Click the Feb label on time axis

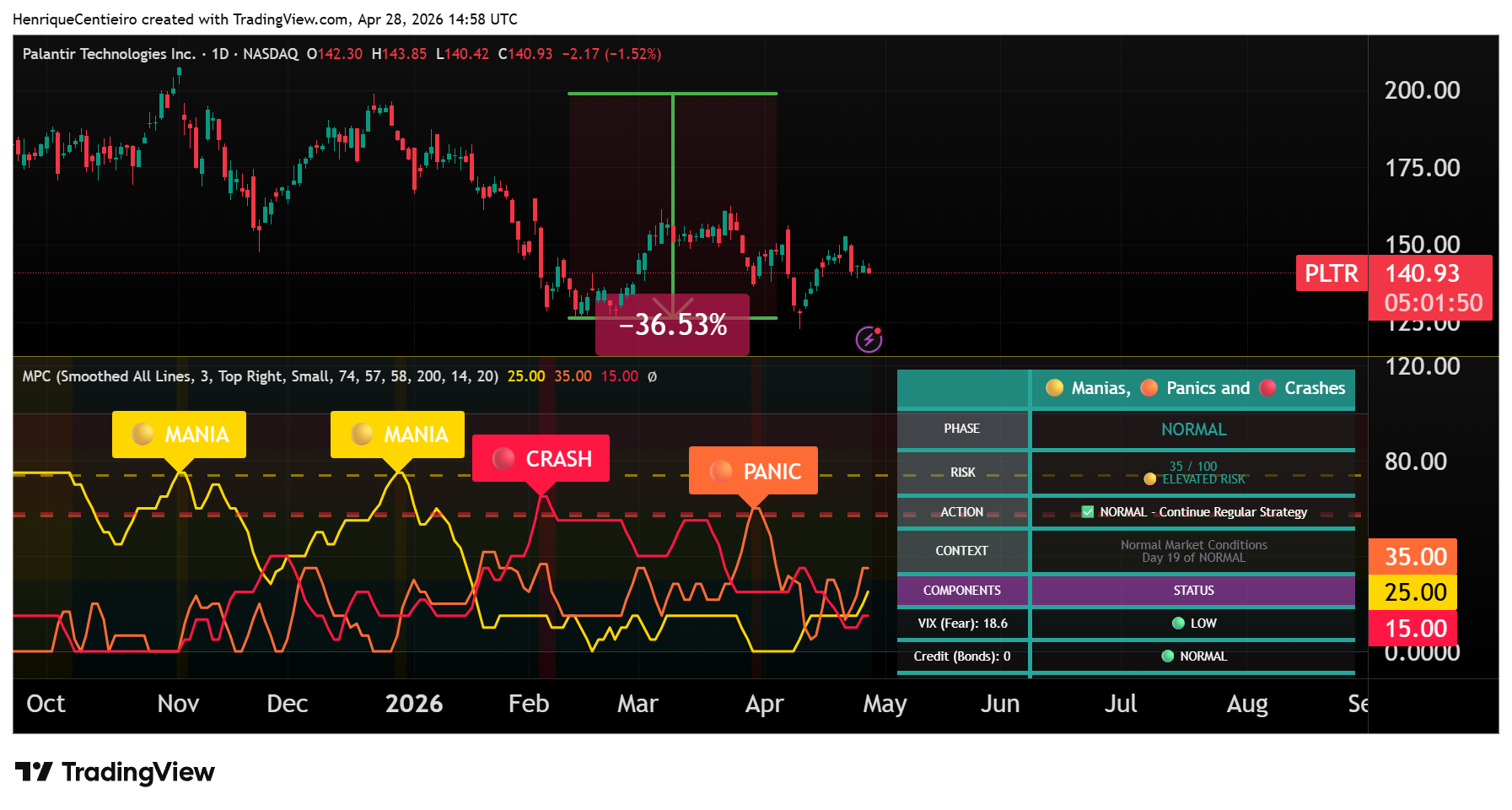[528, 704]
